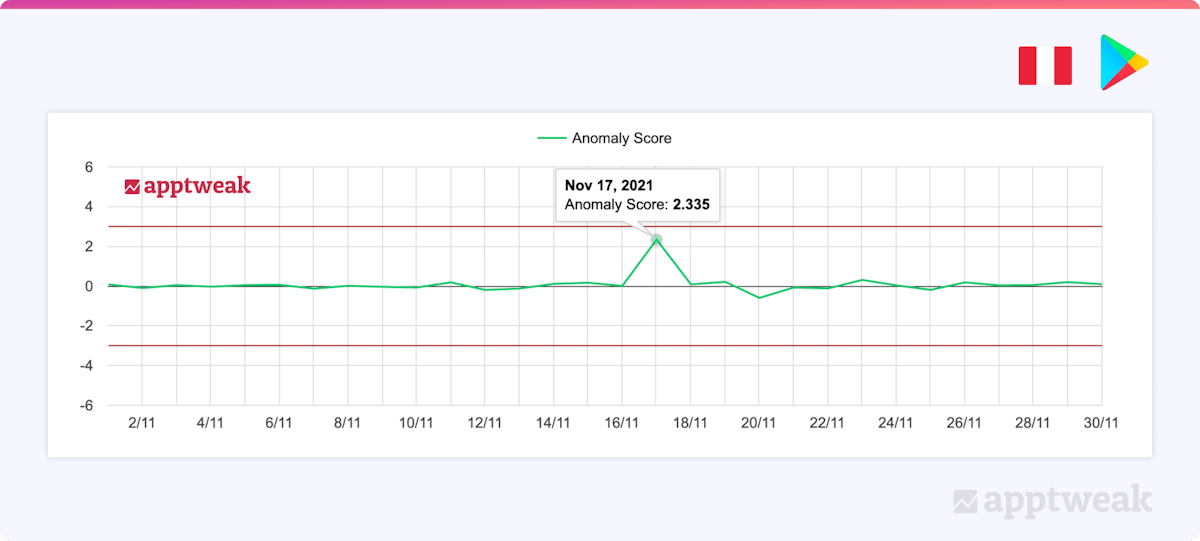Click the gray AppTweak watermark logo
Screen dimensions: 1200x541
tap(1052, 500)
